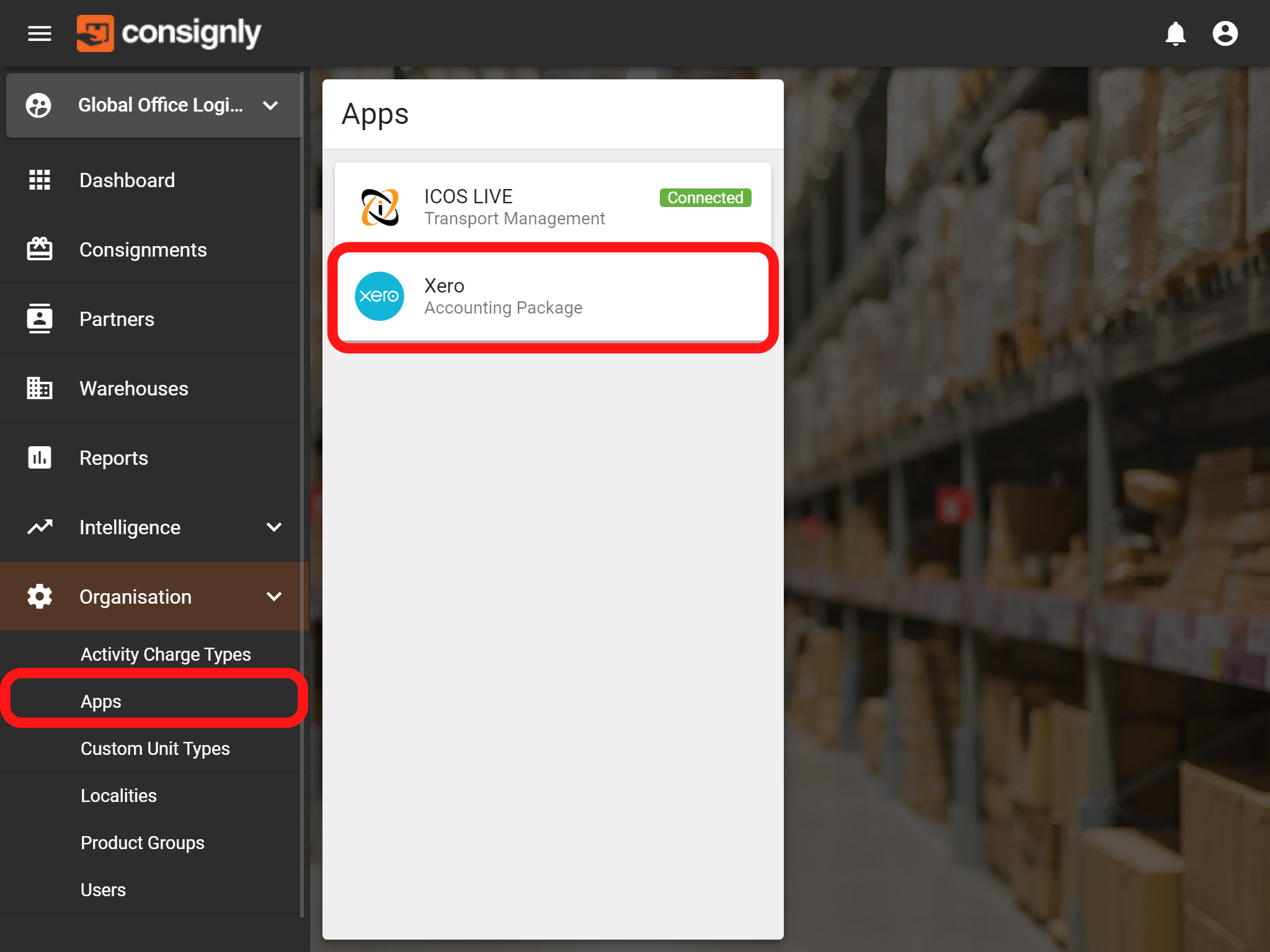Open the notifications bell

tap(1175, 33)
